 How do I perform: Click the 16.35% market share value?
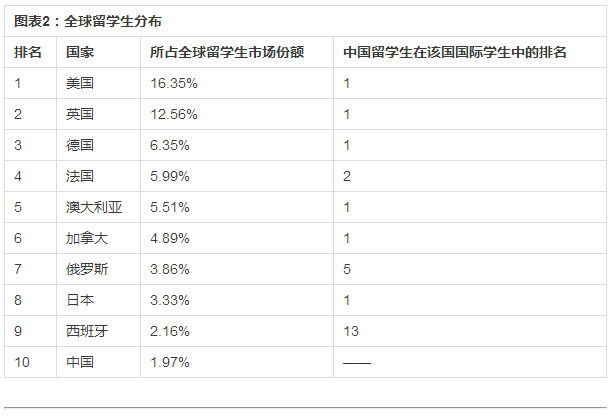coord(174,83)
